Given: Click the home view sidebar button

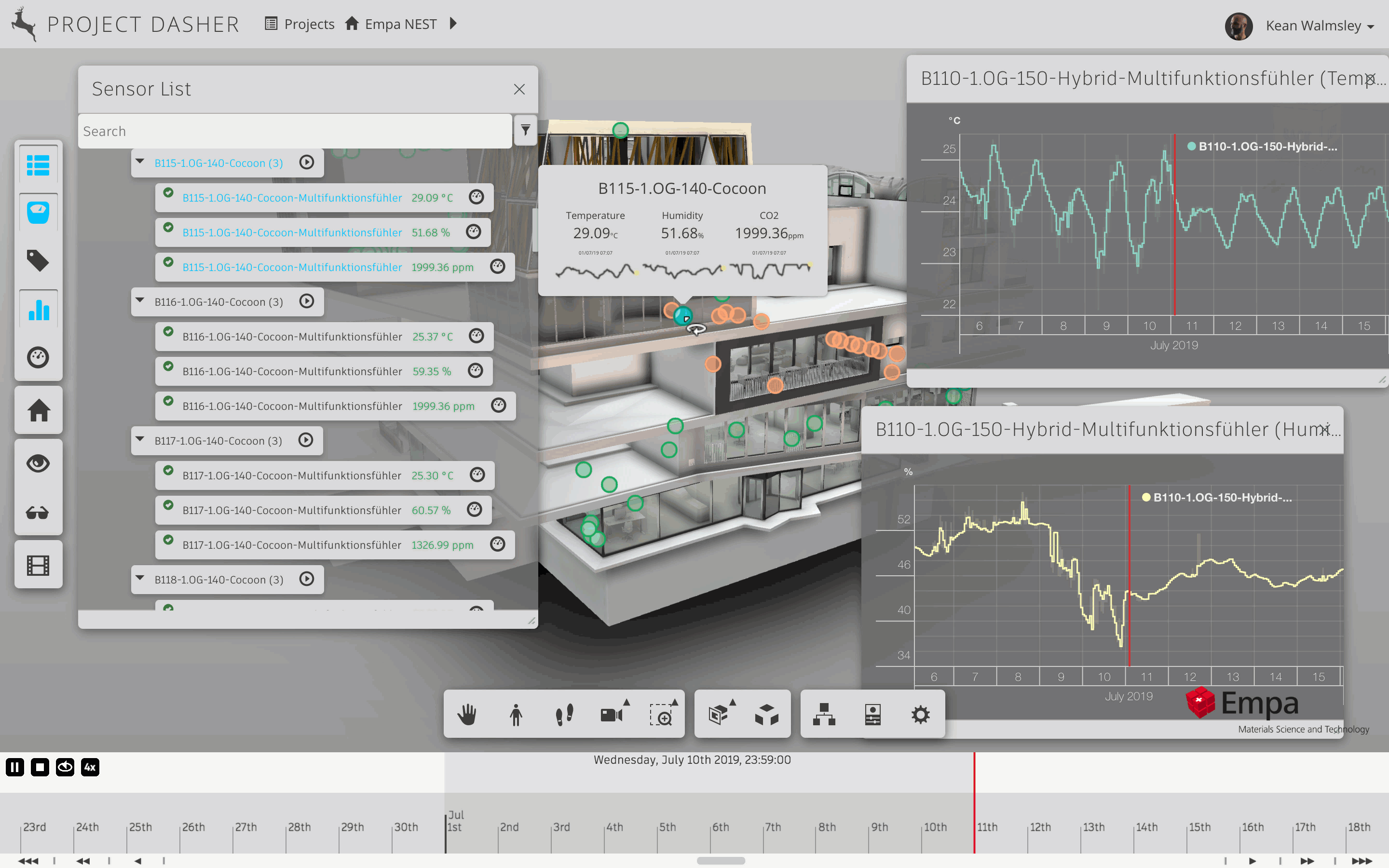Looking at the screenshot, I should (39, 410).
